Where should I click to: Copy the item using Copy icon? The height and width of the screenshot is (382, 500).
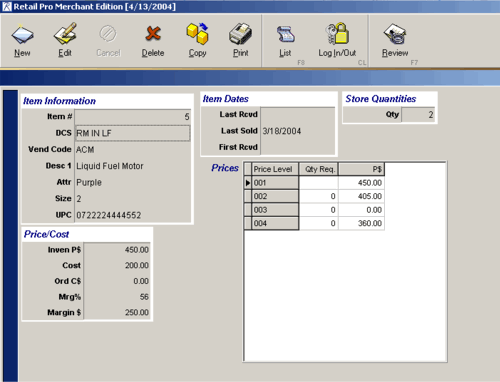[197, 34]
